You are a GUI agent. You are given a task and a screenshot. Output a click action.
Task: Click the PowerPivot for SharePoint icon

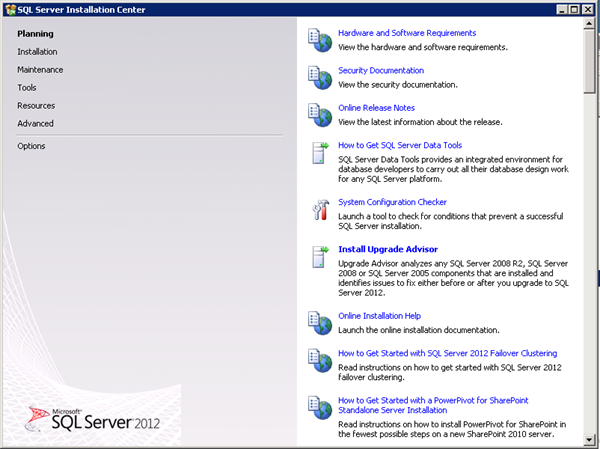click(319, 409)
